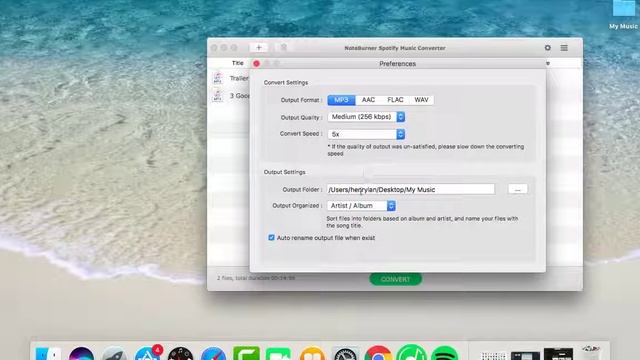Open App Store in the Dock
Image resolution: width=640 pixels, height=360 pixels.
point(147,353)
